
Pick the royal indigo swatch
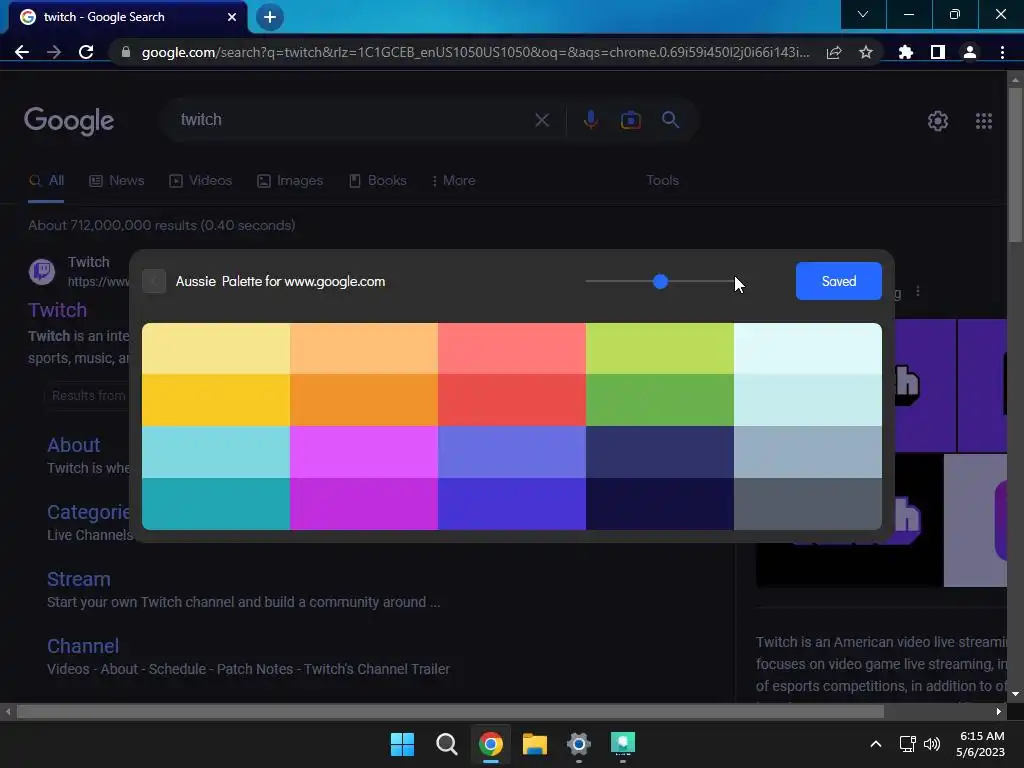(511, 504)
